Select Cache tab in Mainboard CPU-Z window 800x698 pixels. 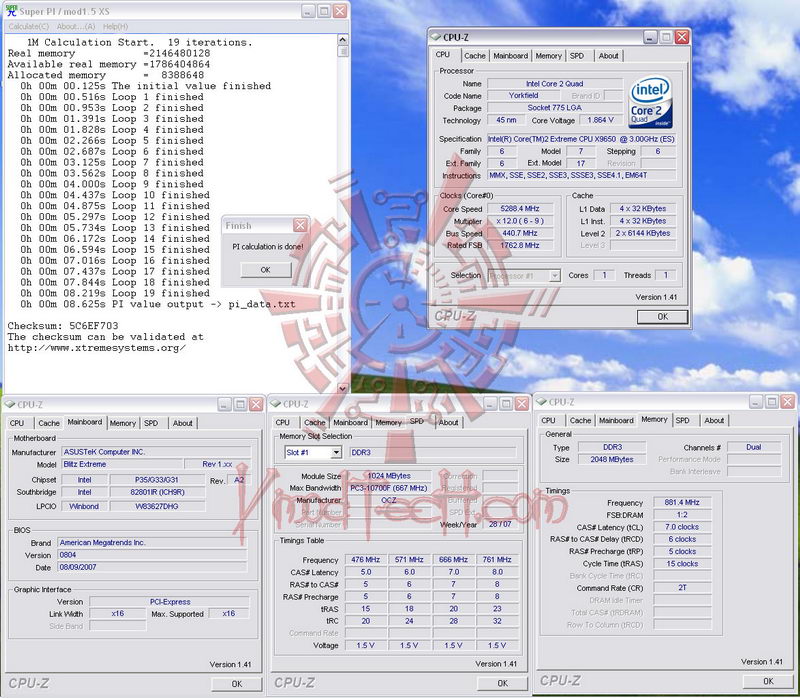(x=49, y=423)
